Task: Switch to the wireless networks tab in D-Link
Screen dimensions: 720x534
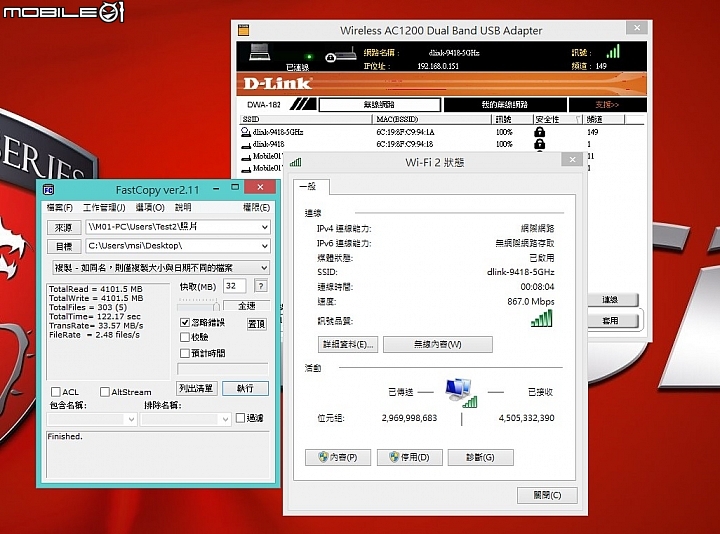Action: [x=380, y=105]
